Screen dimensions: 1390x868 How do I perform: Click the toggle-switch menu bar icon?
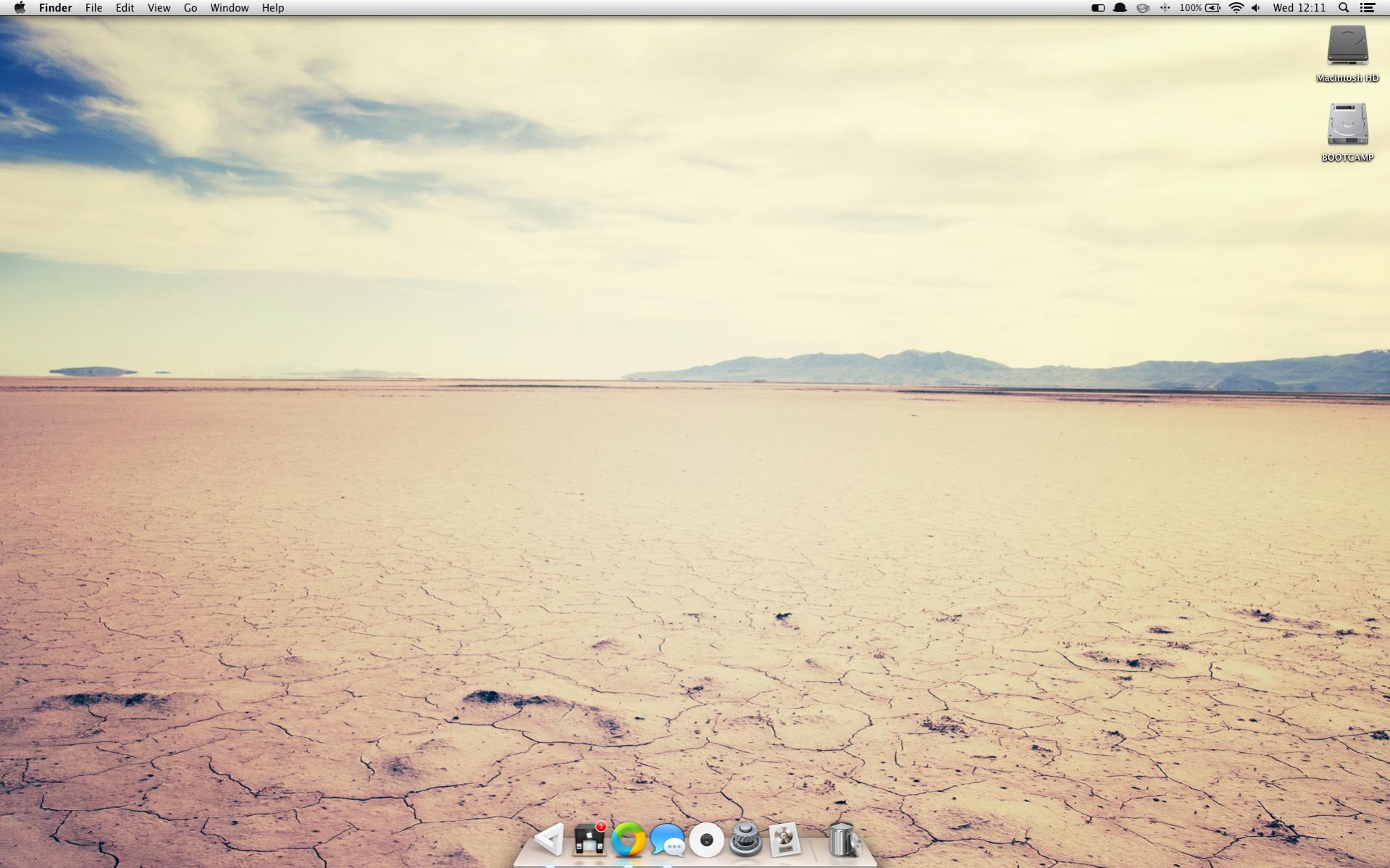pos(1097,8)
